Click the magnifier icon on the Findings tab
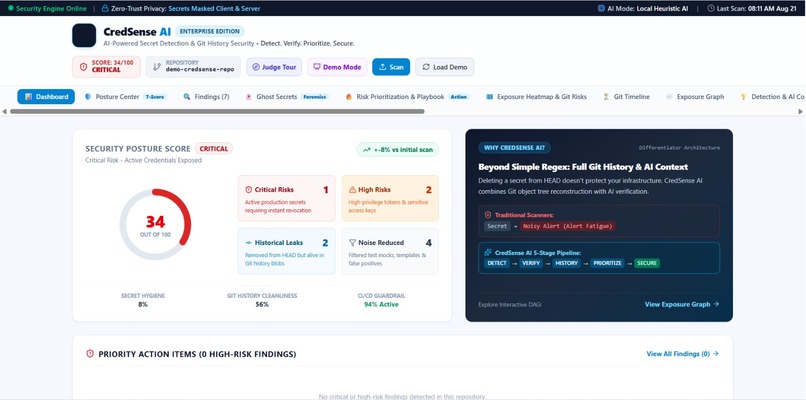 (187, 97)
